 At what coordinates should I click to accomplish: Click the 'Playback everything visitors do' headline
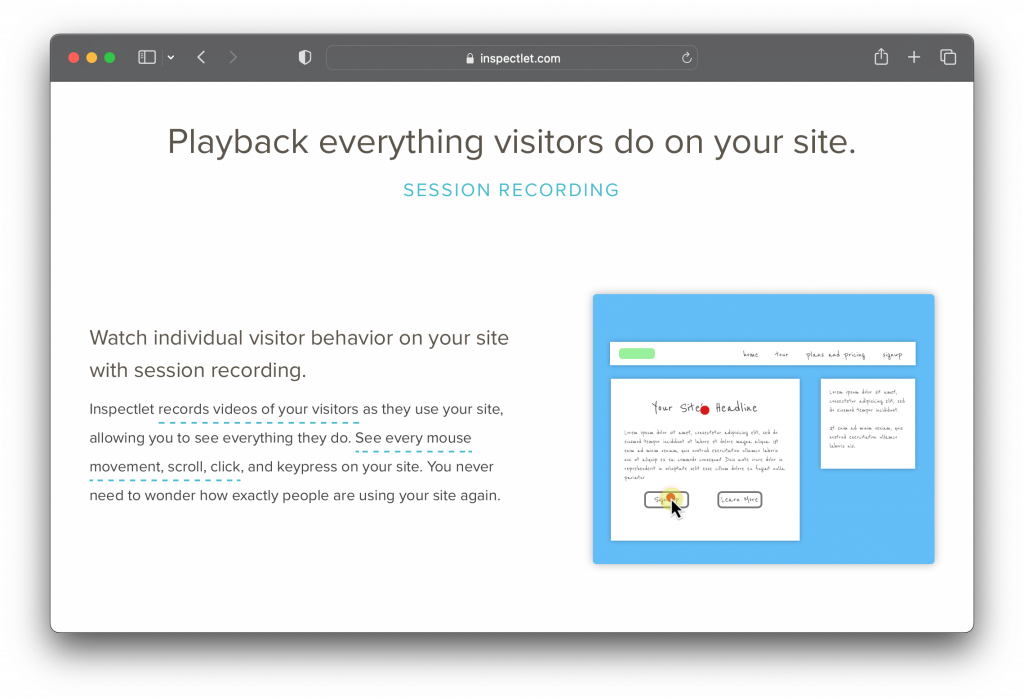pyautogui.click(x=511, y=142)
